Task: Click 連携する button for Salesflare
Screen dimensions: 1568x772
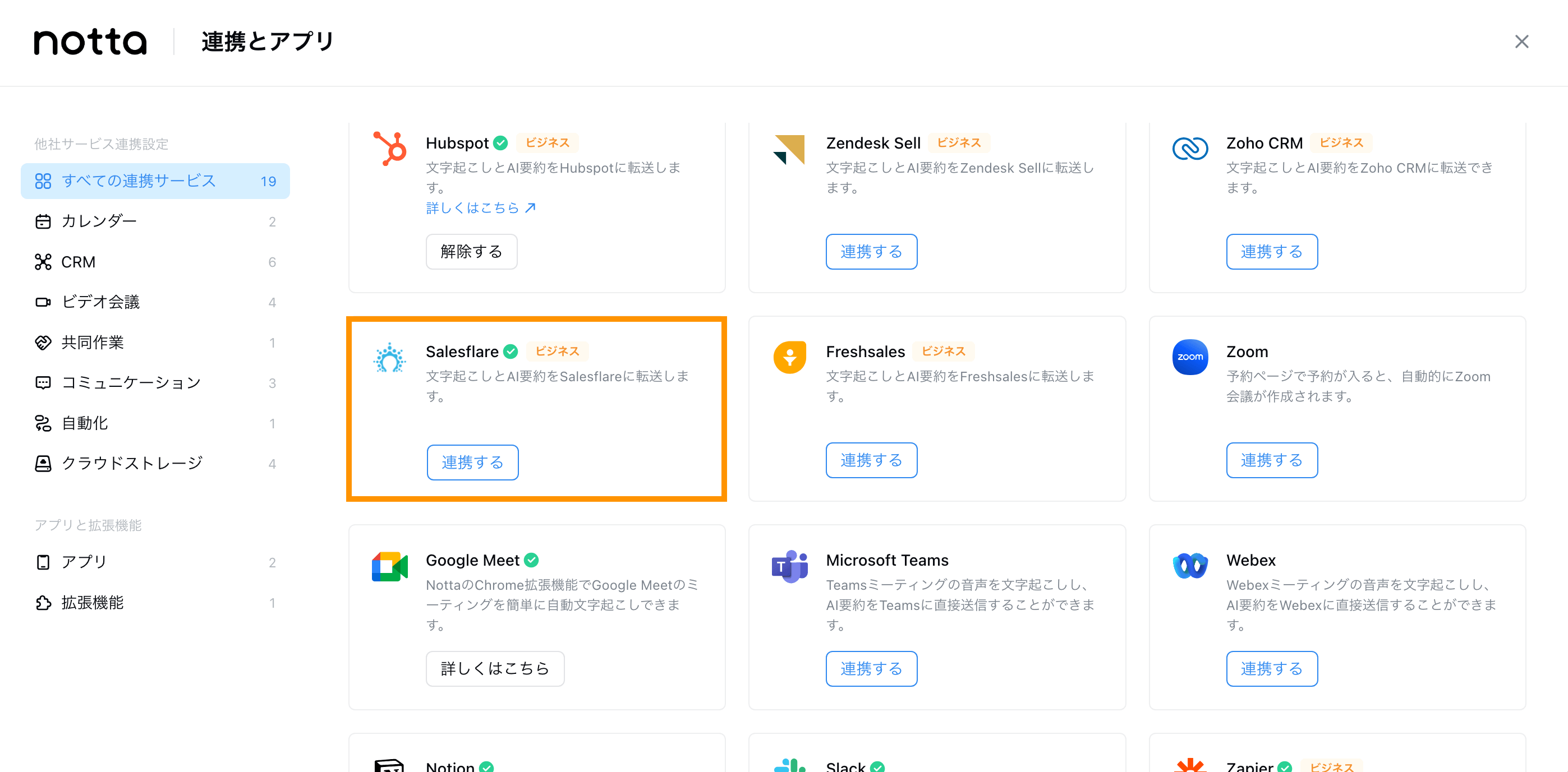Action: click(x=473, y=463)
